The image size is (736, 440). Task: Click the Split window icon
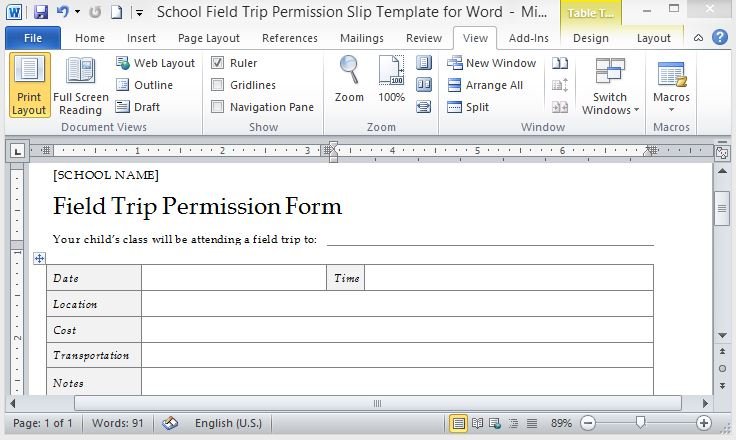(x=468, y=107)
